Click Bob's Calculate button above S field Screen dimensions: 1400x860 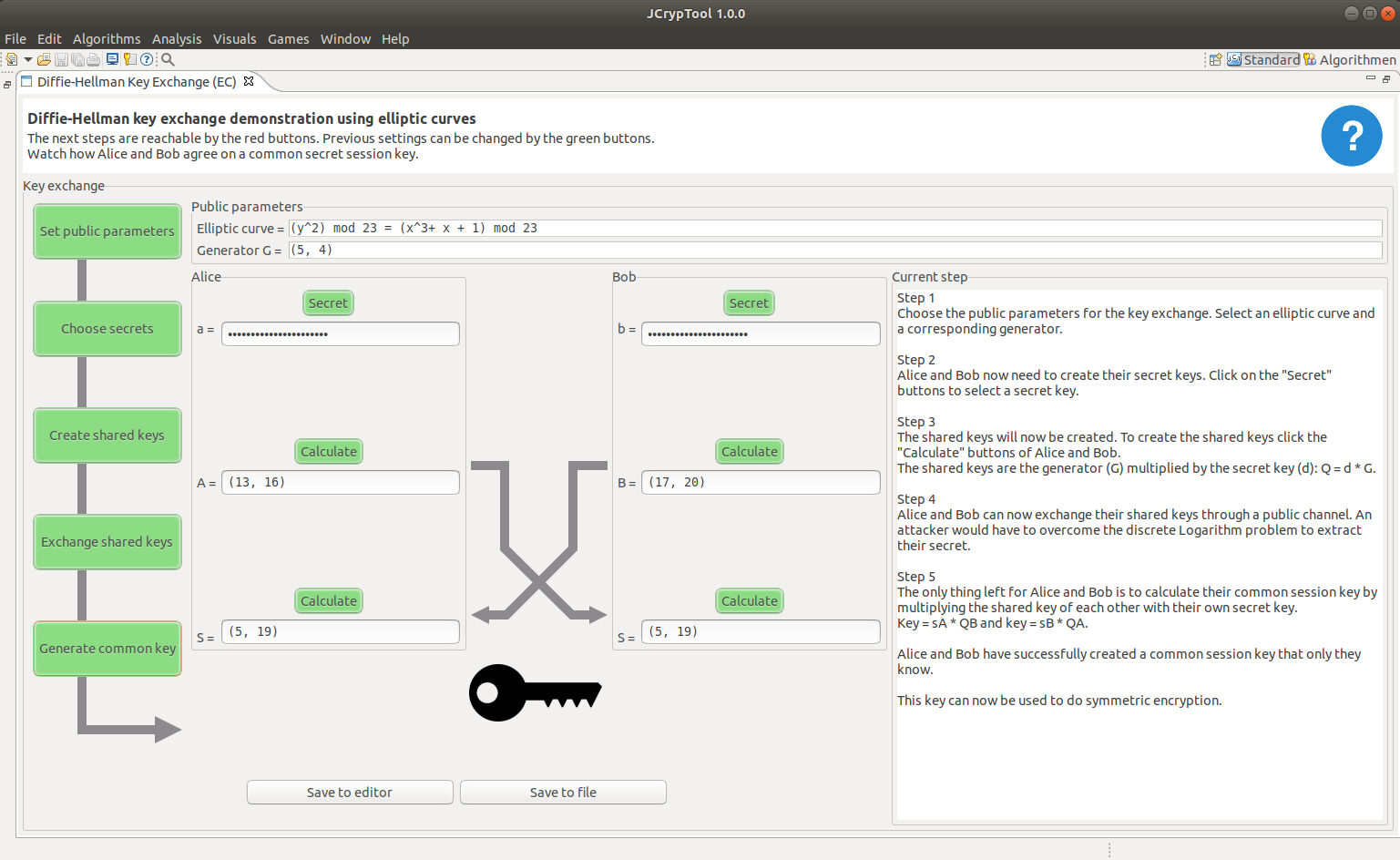750,601
